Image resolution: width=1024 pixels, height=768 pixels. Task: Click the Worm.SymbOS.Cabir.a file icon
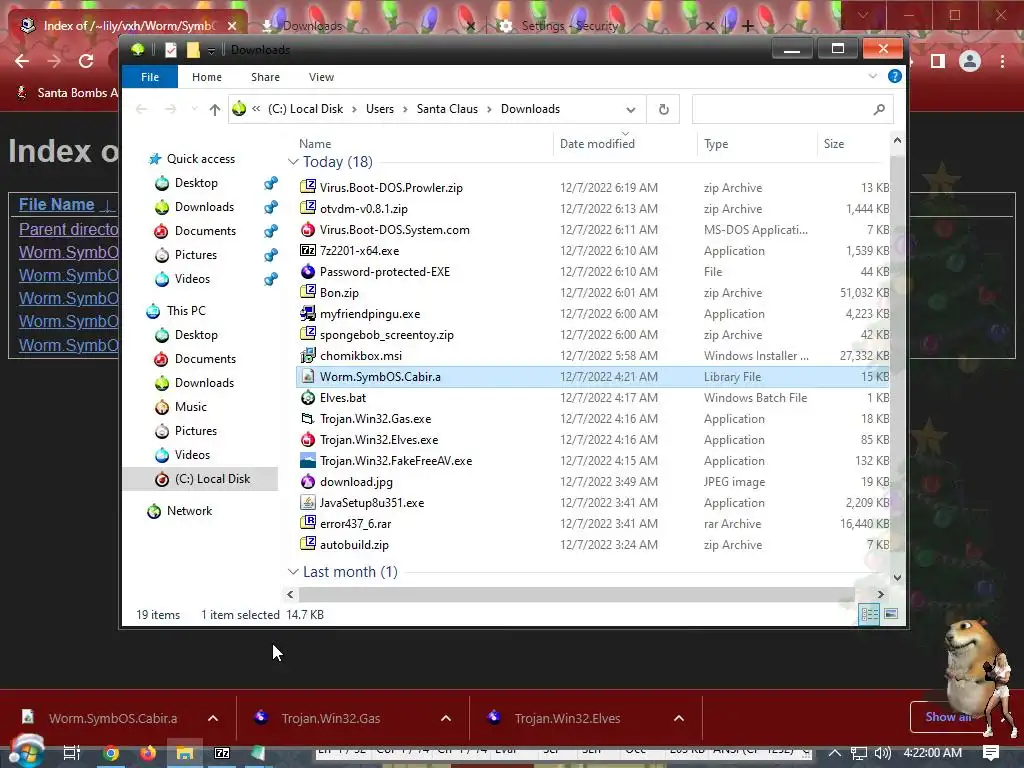click(x=308, y=376)
